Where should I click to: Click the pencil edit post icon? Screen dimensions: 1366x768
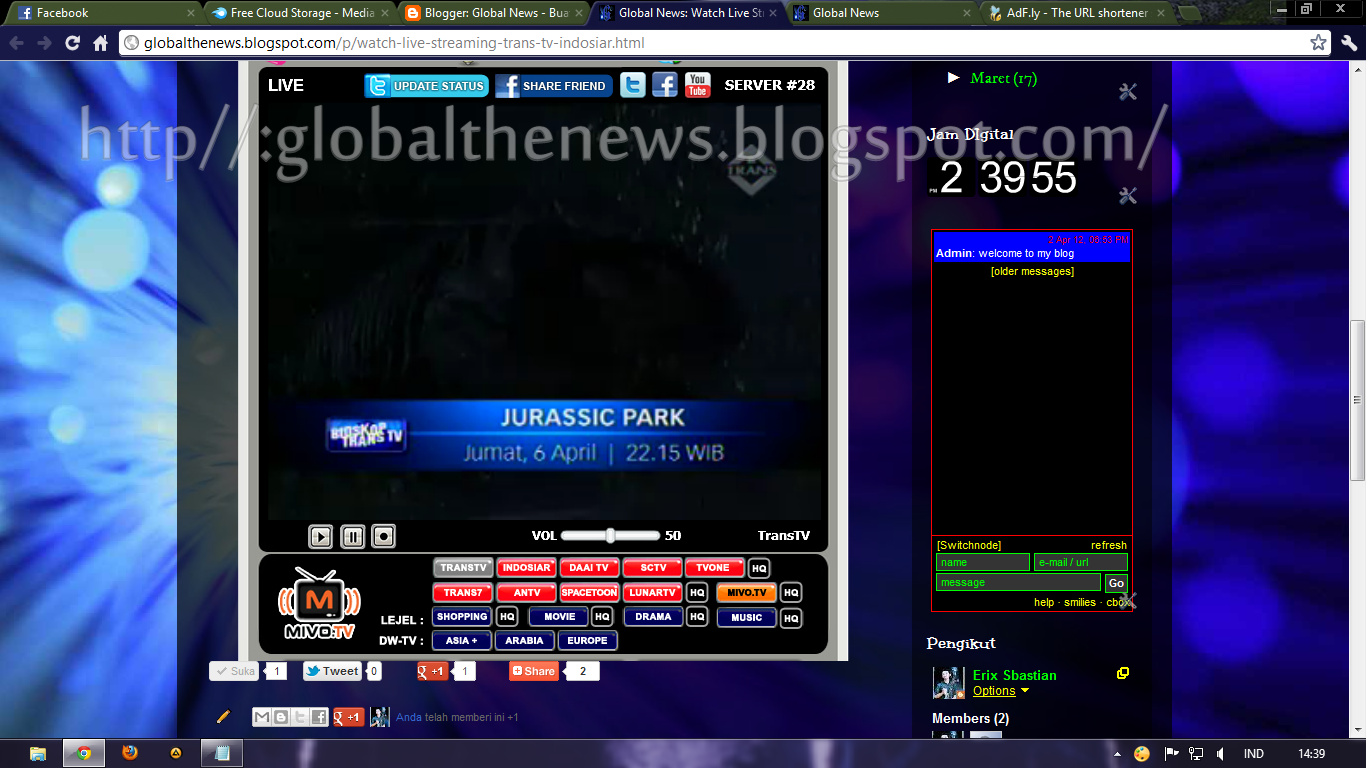coord(224,717)
